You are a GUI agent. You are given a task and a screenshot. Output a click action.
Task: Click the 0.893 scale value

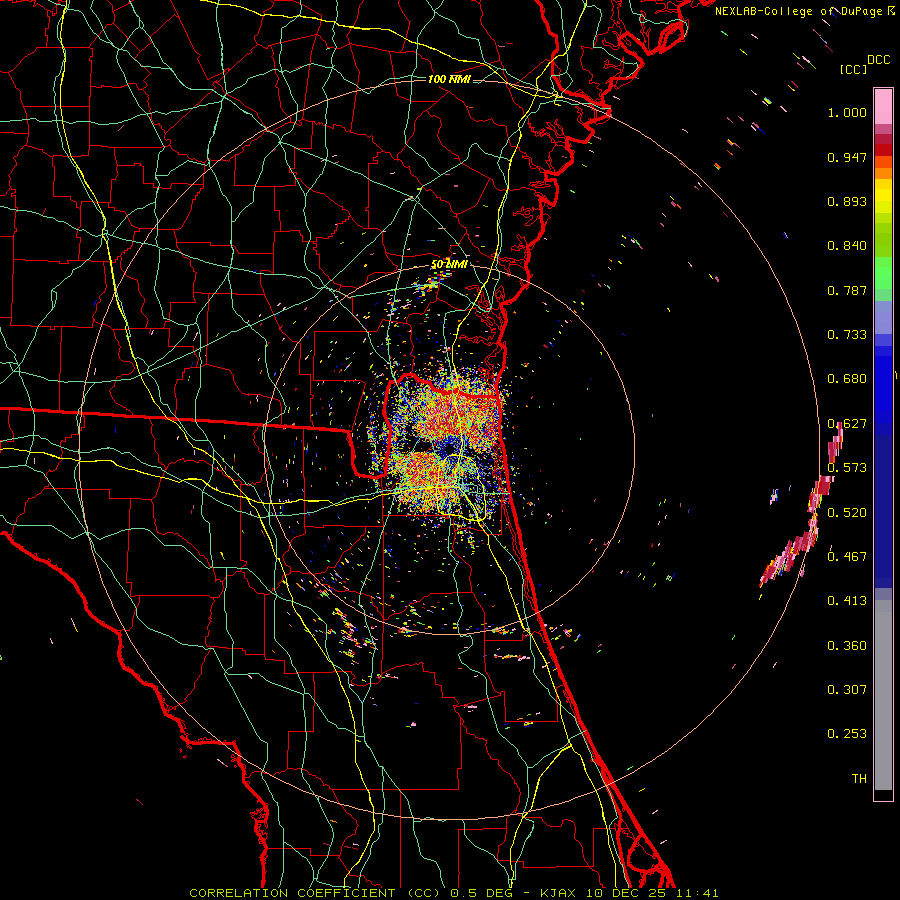tap(847, 201)
